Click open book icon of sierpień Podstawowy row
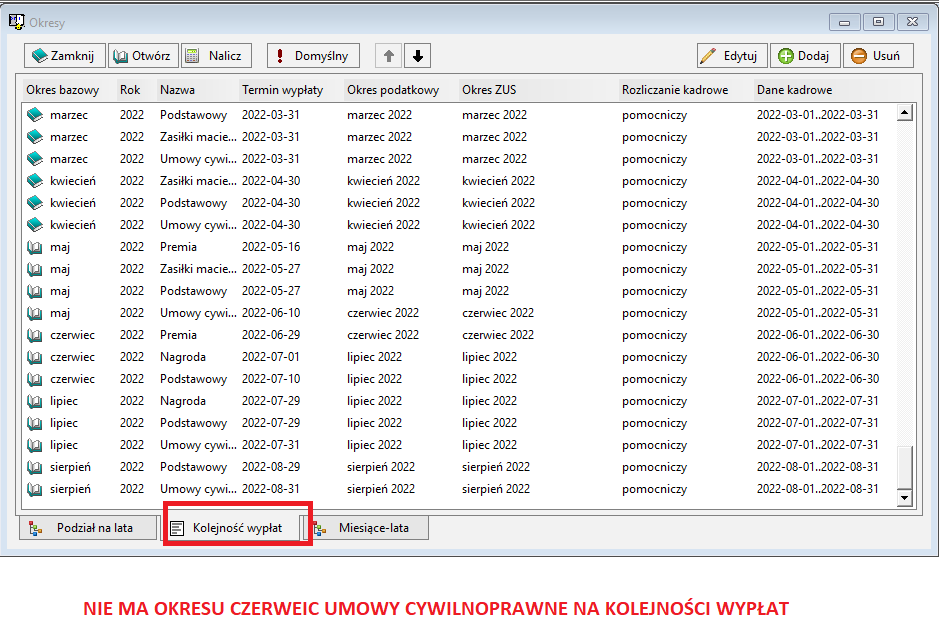The height and width of the screenshot is (635, 939). coord(35,467)
